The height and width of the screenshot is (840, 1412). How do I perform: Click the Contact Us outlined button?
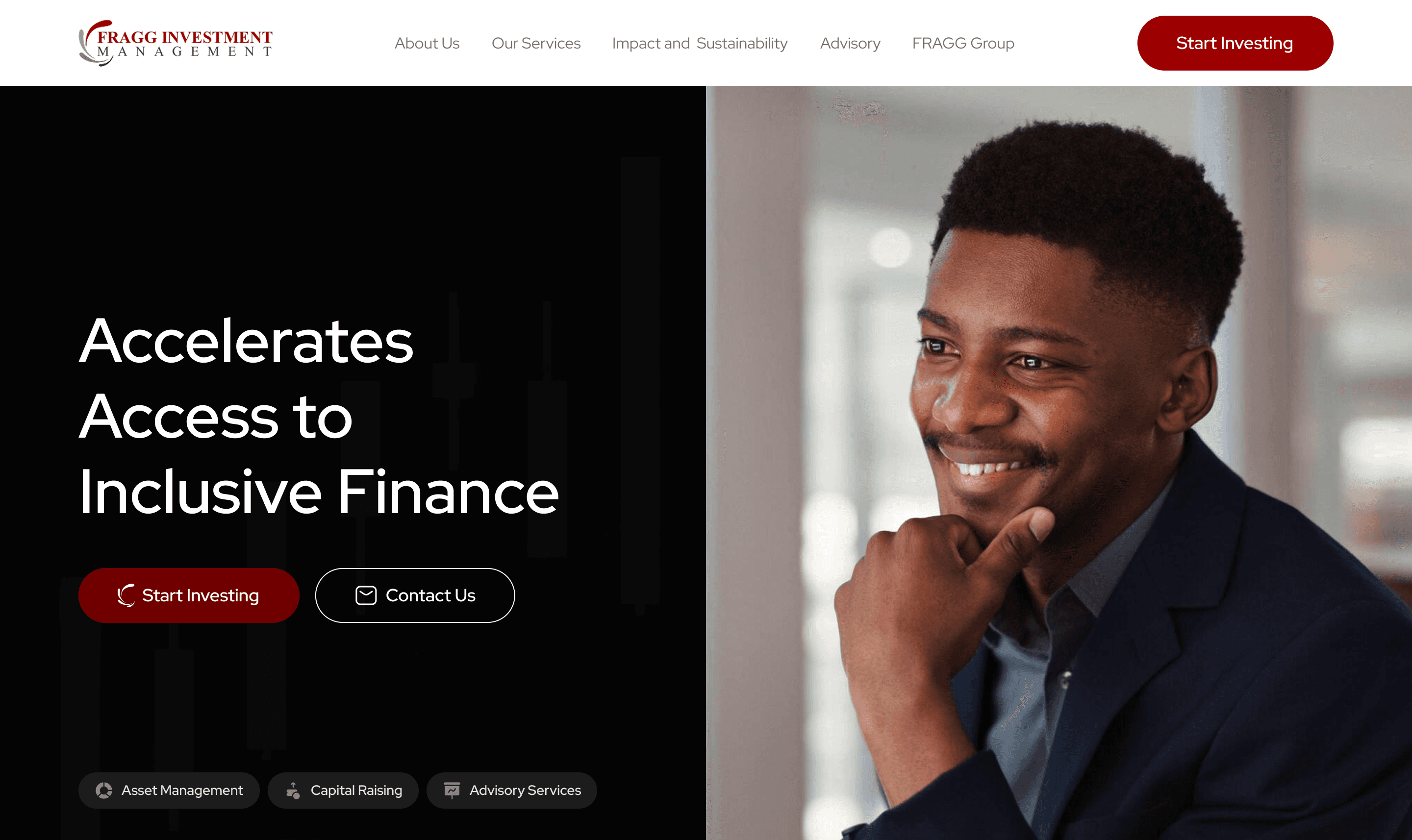coord(415,595)
